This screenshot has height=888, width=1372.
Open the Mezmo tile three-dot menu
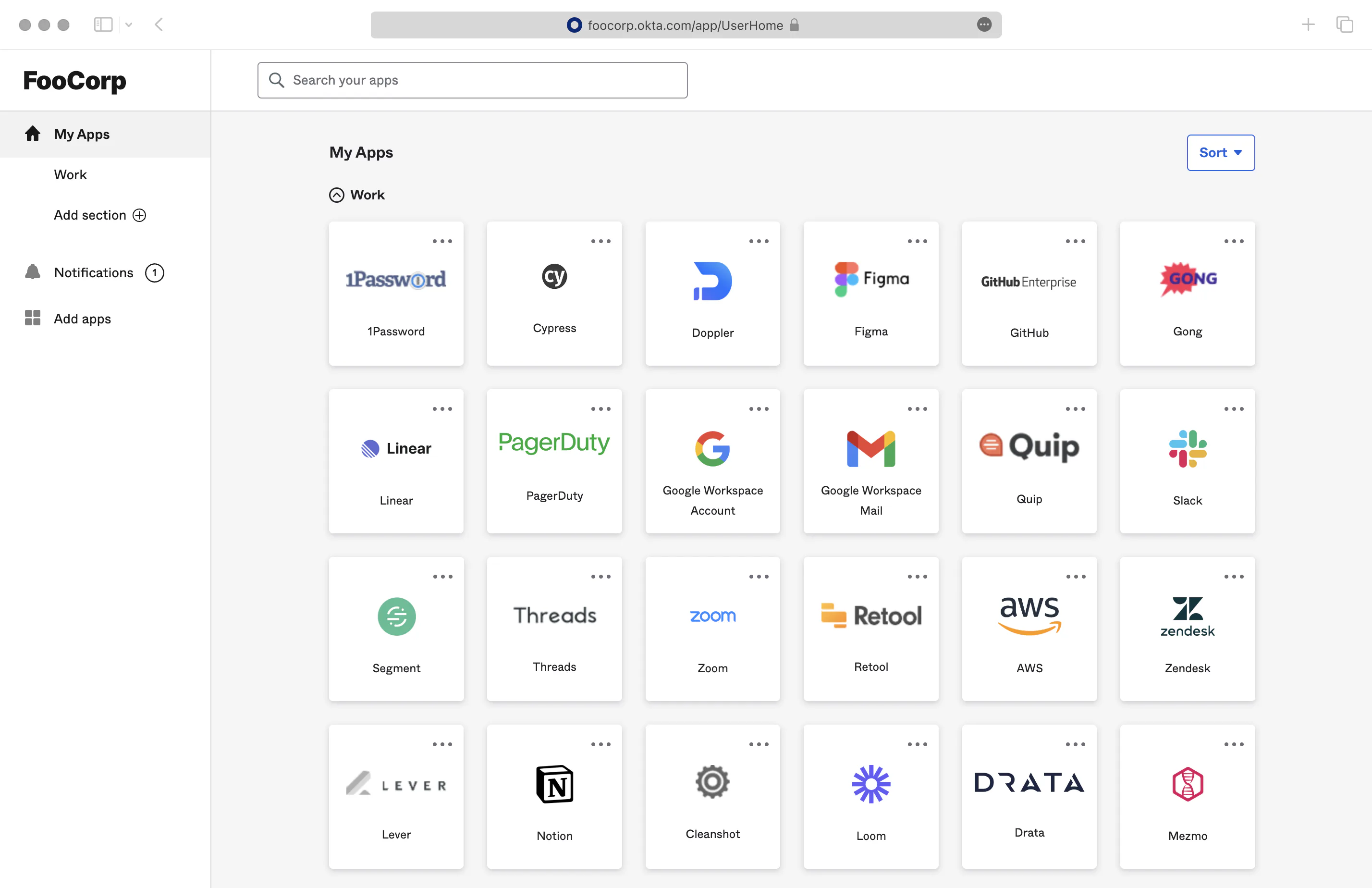point(1234,744)
